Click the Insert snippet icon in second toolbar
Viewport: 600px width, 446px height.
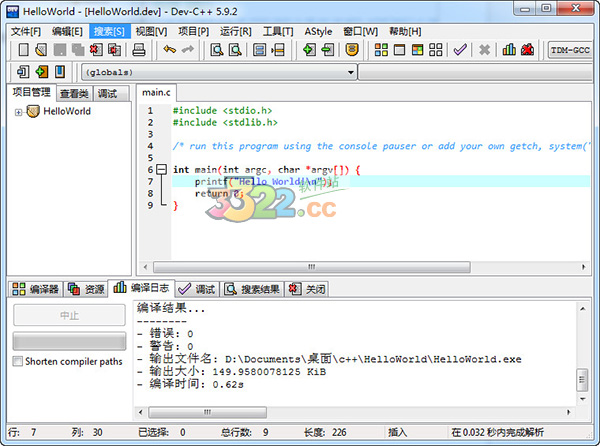tap(23, 72)
